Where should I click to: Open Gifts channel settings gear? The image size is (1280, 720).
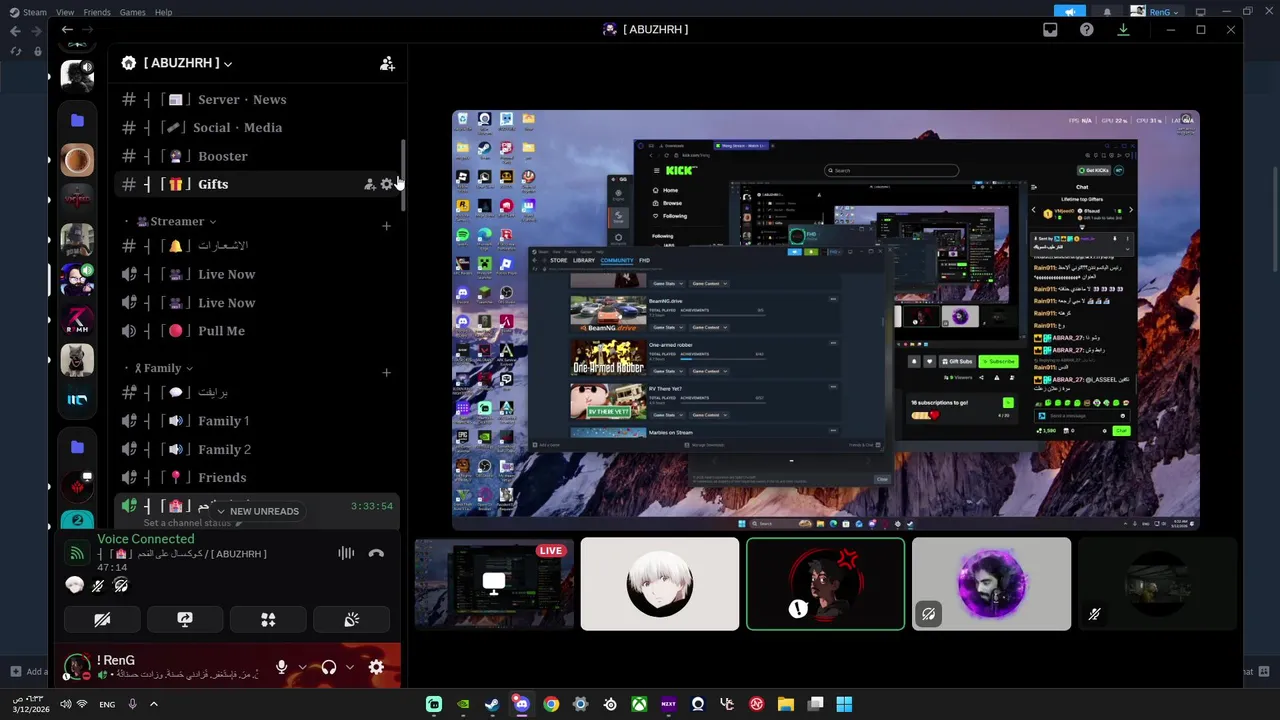tap(387, 184)
